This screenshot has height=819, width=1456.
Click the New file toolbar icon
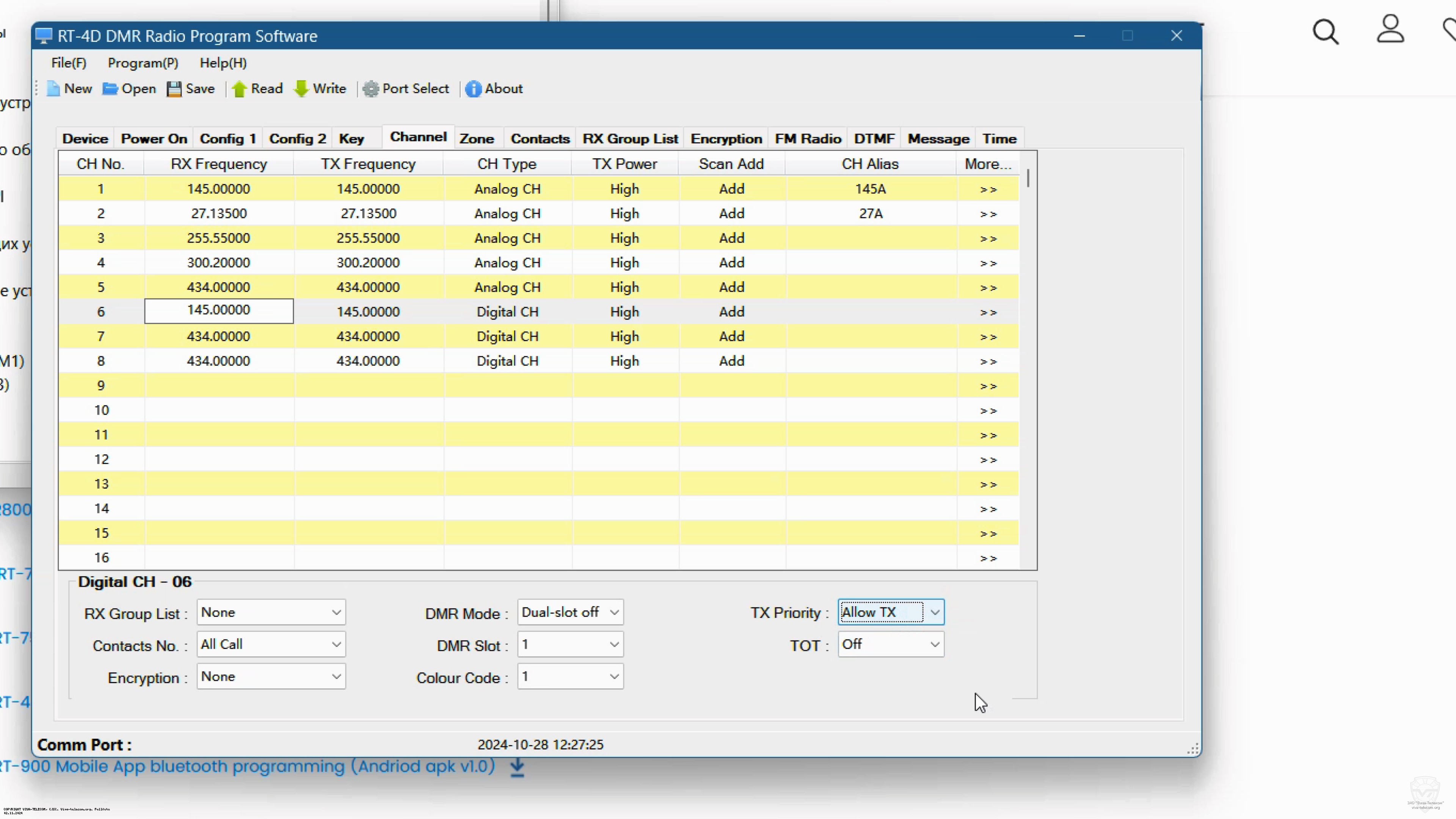[53, 89]
